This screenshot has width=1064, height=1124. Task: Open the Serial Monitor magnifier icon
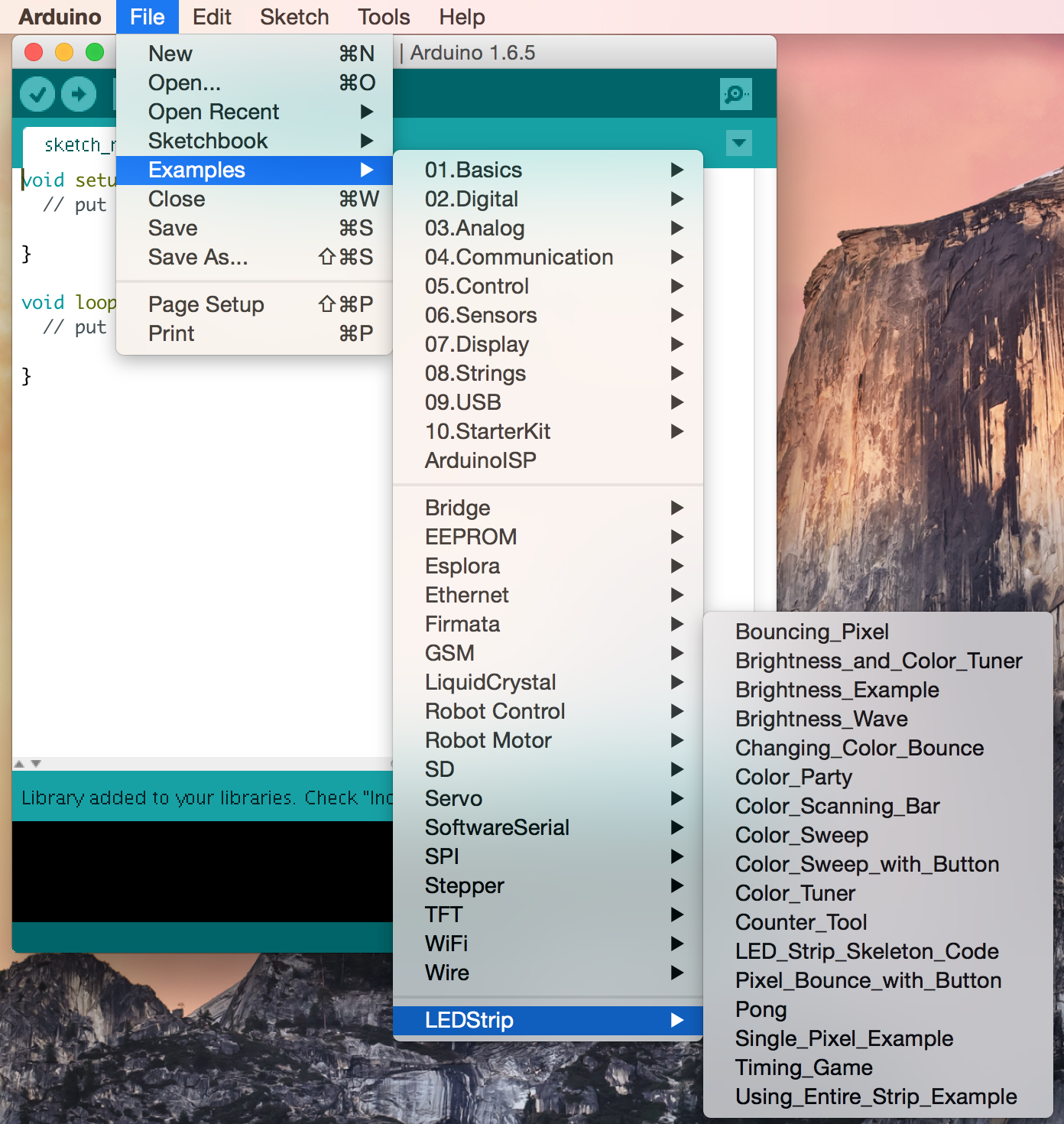tap(736, 94)
